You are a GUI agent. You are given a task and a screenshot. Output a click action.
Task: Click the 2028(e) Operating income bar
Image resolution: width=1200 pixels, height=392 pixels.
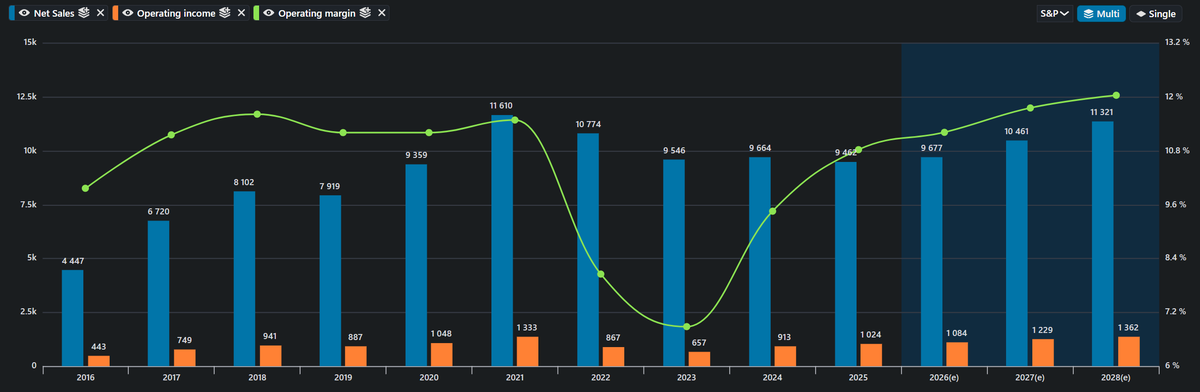coord(1129,351)
